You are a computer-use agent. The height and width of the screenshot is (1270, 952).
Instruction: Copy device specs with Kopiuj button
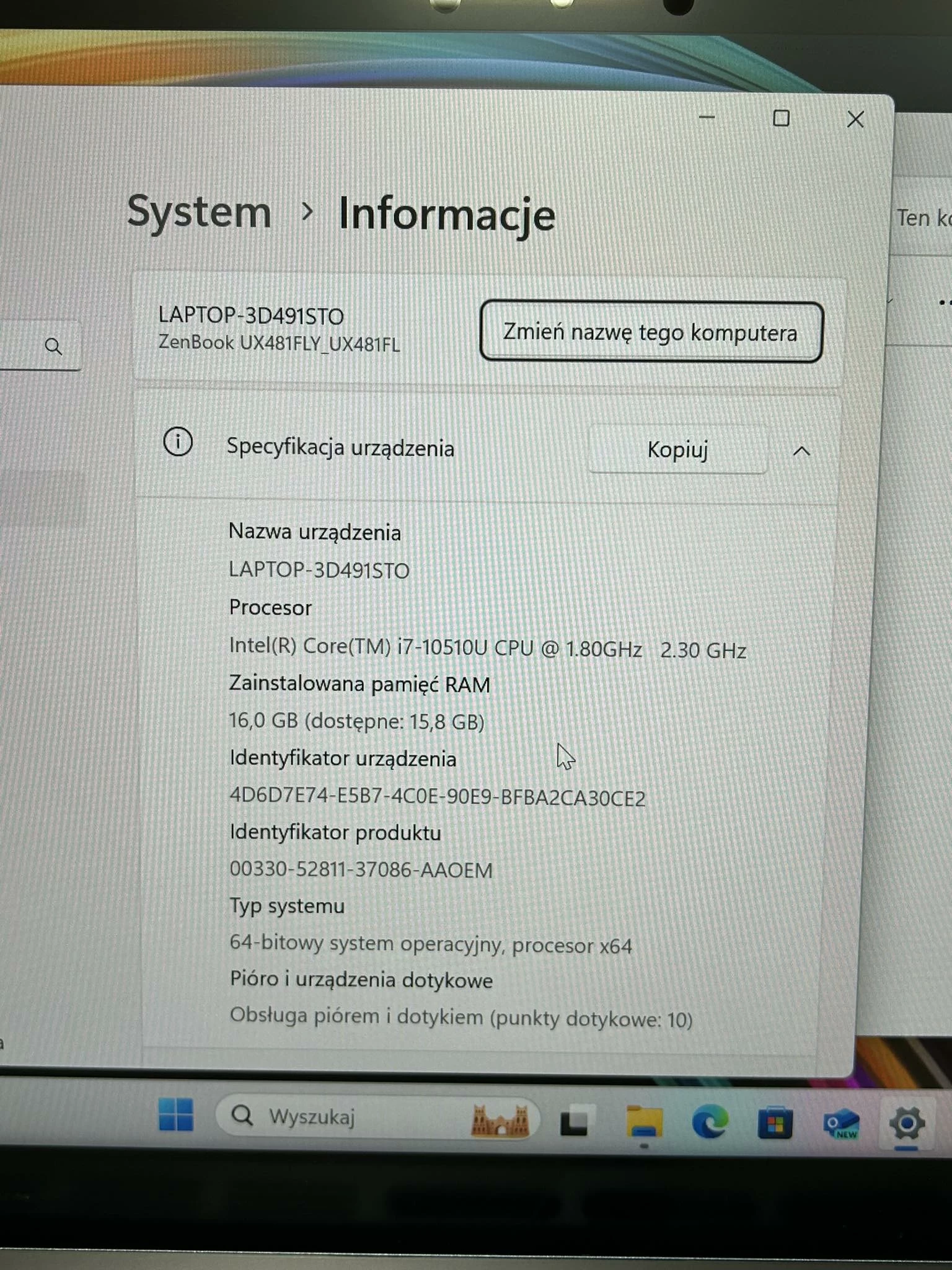click(x=677, y=449)
